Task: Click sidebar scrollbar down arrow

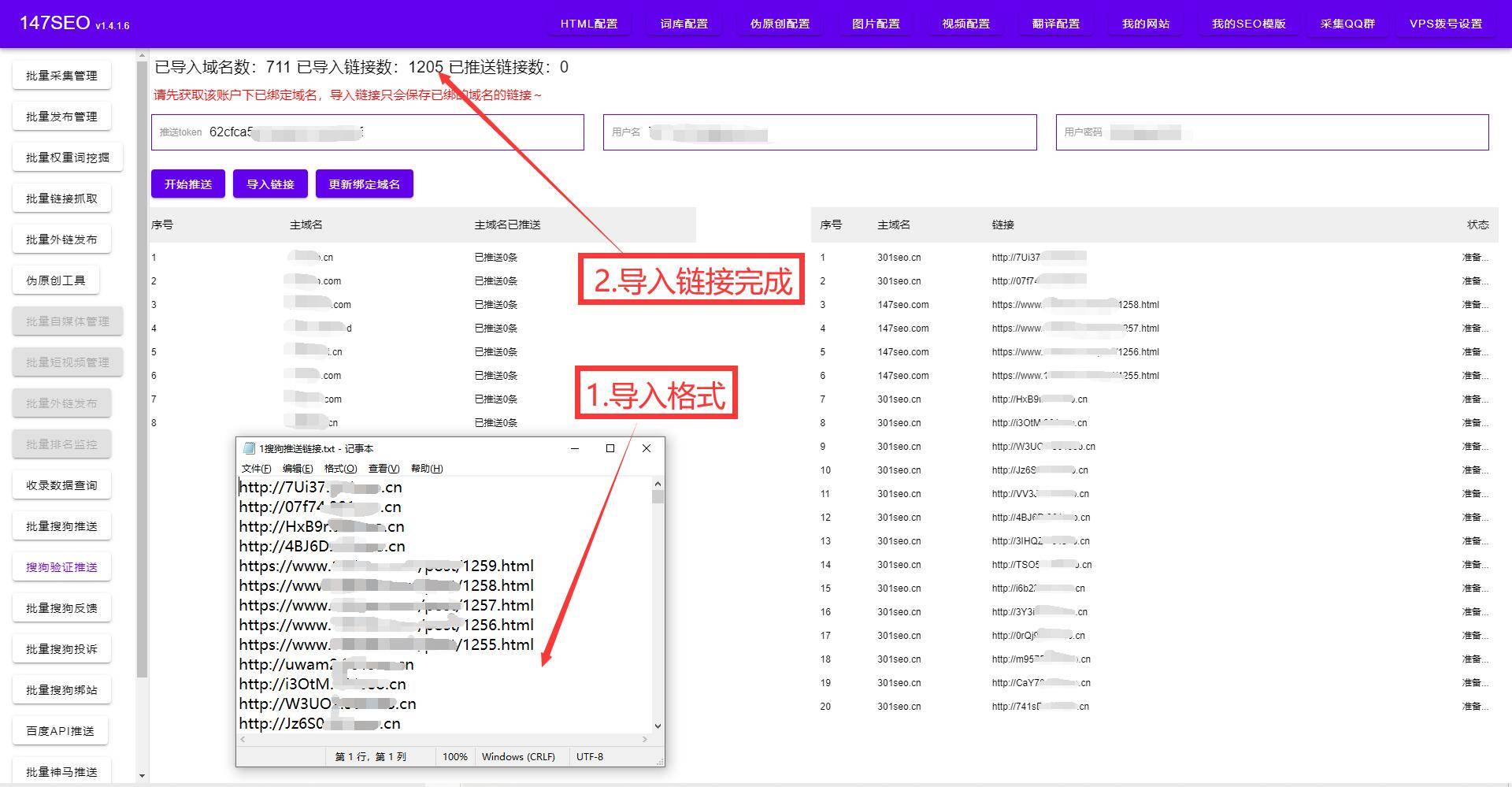Action: 142,776
